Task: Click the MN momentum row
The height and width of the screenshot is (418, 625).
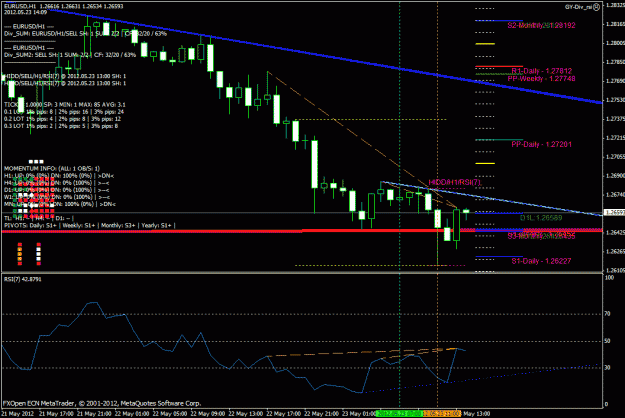Action: (60, 204)
